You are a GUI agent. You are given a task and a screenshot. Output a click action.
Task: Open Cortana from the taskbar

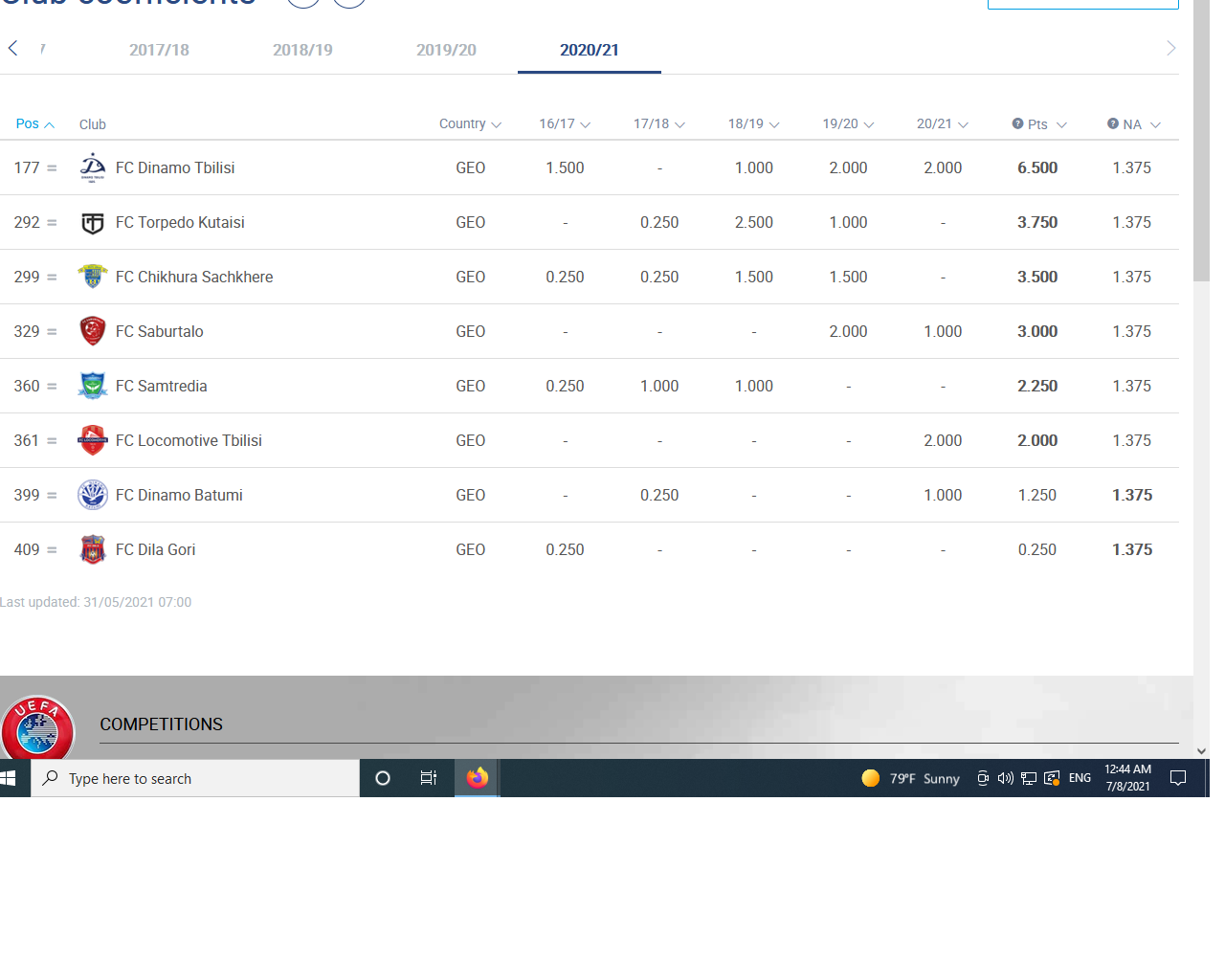383,778
